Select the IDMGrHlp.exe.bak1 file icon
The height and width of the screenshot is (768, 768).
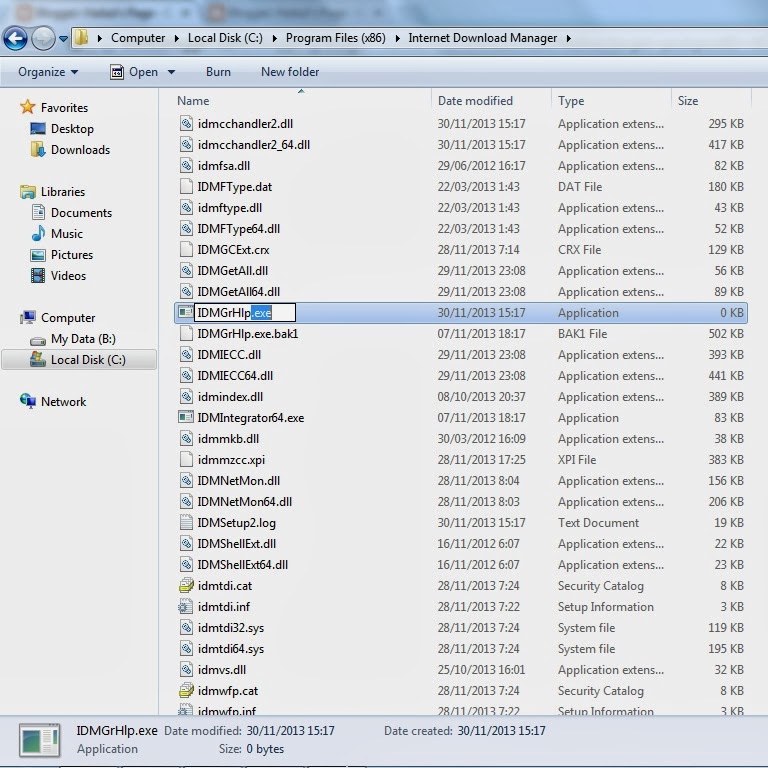tap(186, 333)
